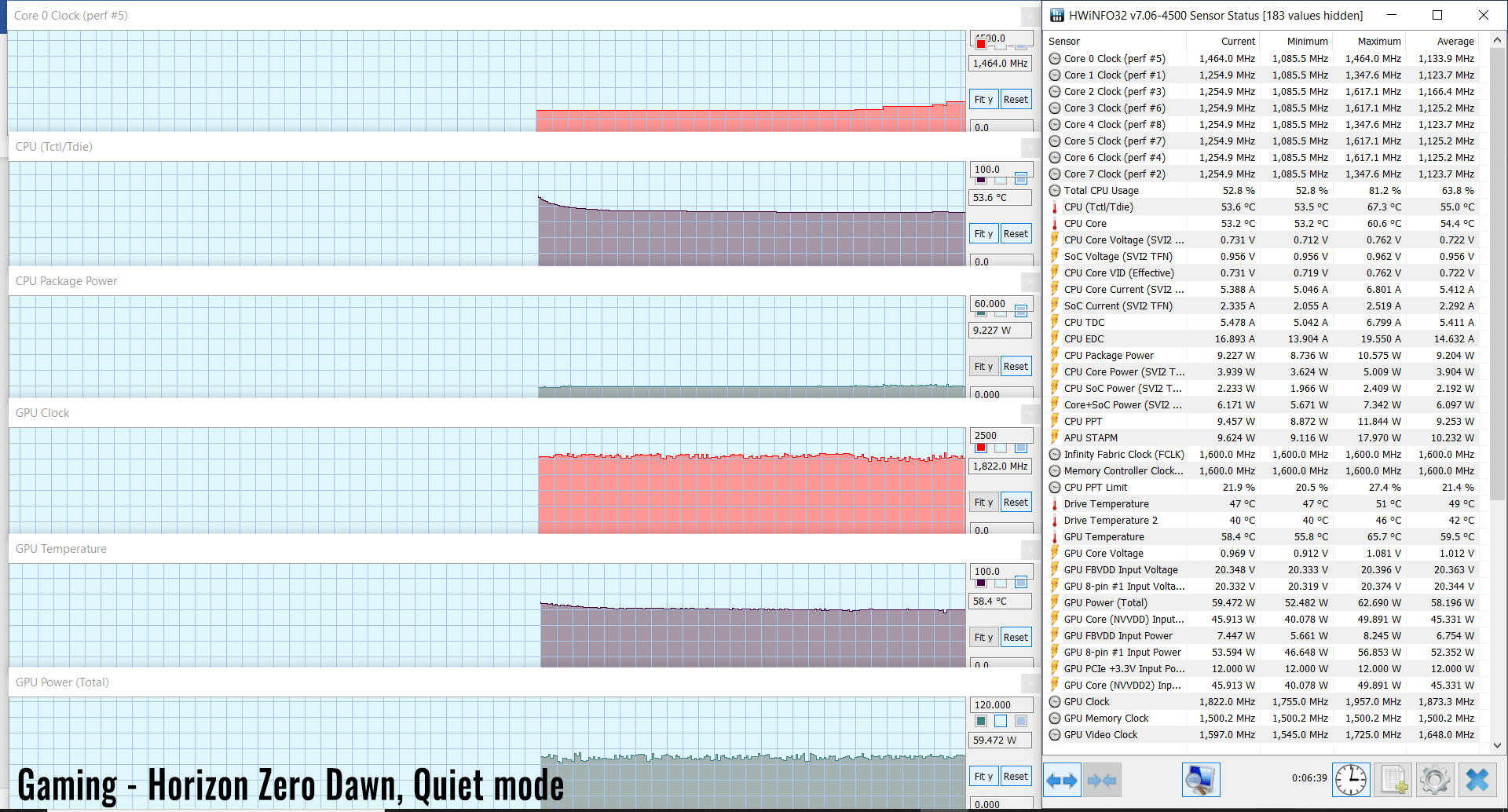Close the CPU Package Power graph pane
The width and height of the screenshot is (1508, 812).
pos(1030,282)
